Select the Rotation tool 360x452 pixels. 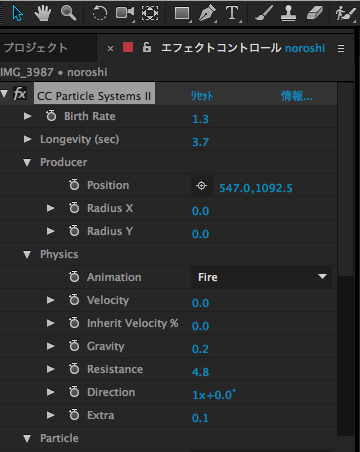coord(99,13)
